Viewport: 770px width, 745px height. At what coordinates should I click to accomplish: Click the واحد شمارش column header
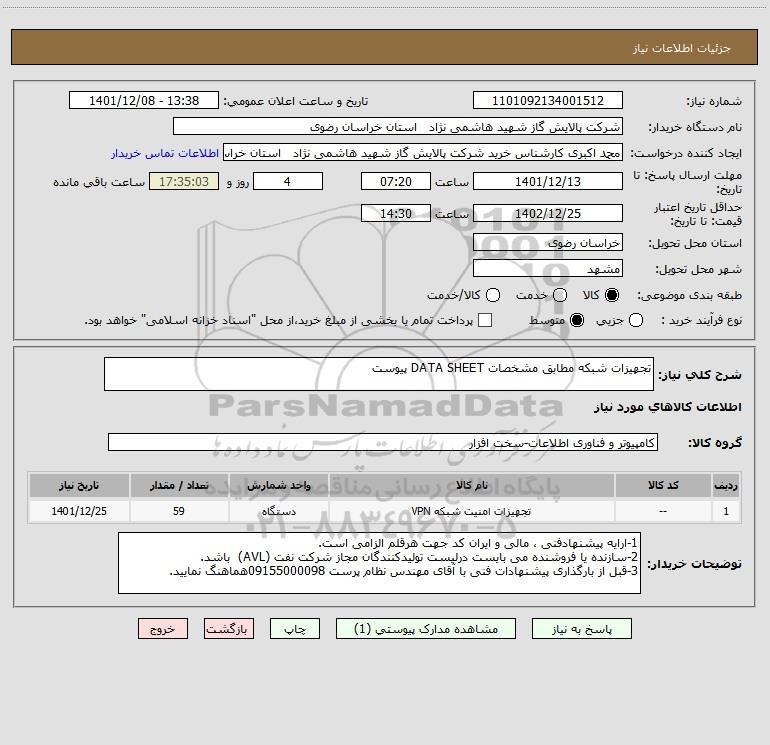point(278,485)
